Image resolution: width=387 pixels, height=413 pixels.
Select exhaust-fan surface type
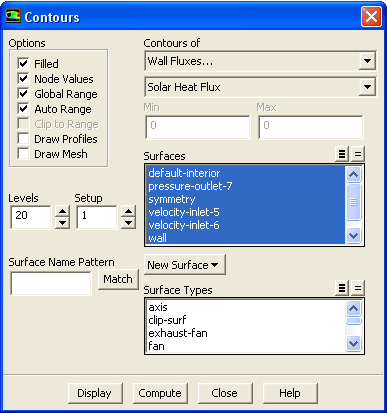[x=246, y=333]
